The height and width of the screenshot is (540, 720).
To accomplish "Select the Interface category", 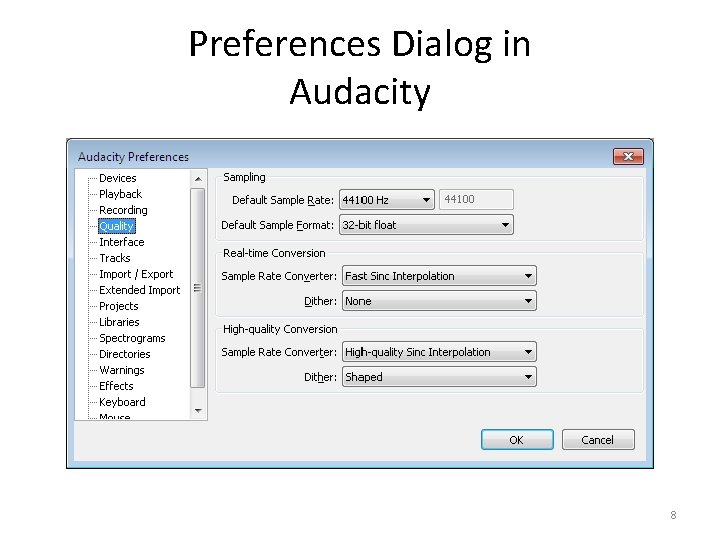I will click(x=122, y=242).
